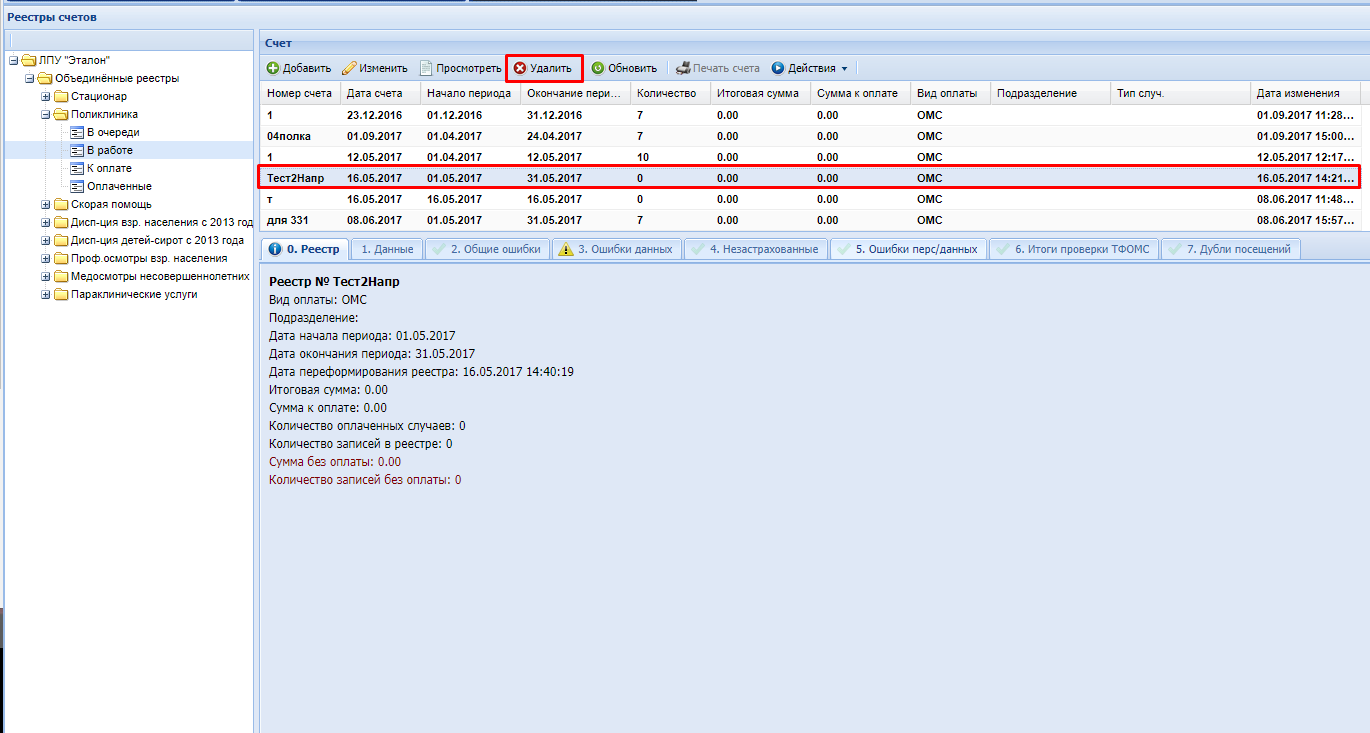Sort by Сумма к оплате column header
Screen dimensions: 1370x733
[860, 93]
